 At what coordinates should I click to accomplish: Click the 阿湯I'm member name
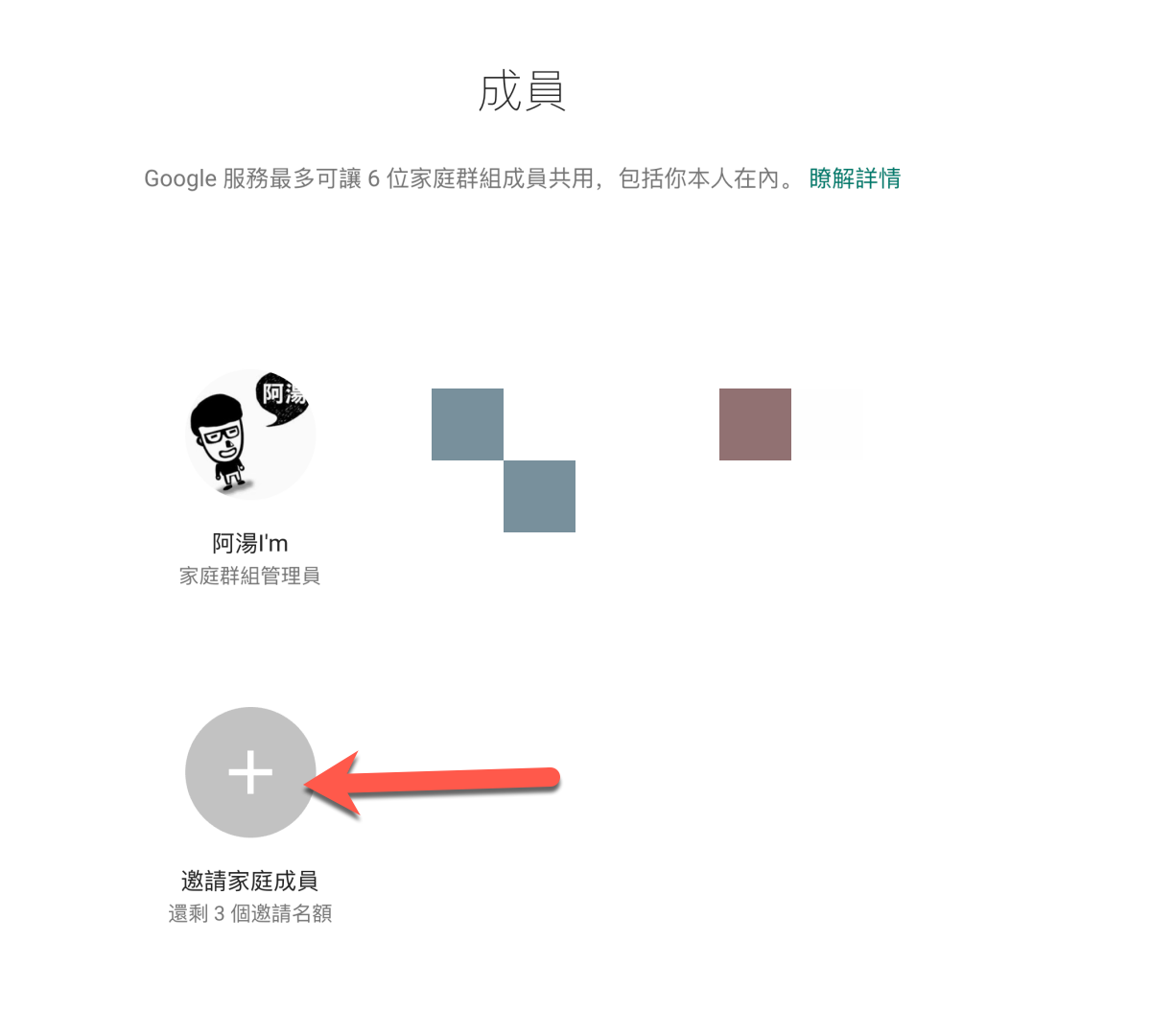click(250, 544)
